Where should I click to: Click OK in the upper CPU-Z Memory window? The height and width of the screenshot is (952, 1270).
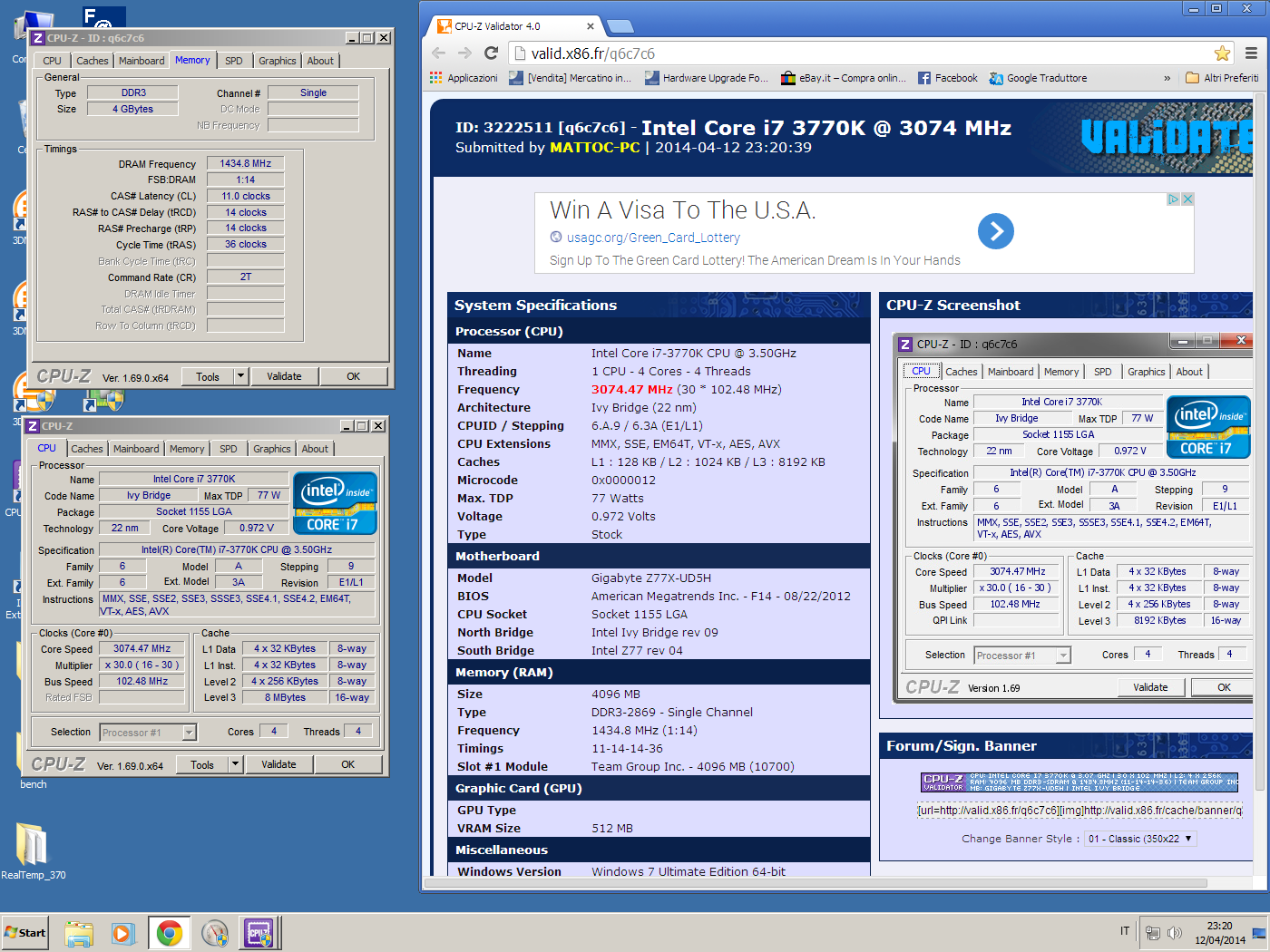point(353,376)
